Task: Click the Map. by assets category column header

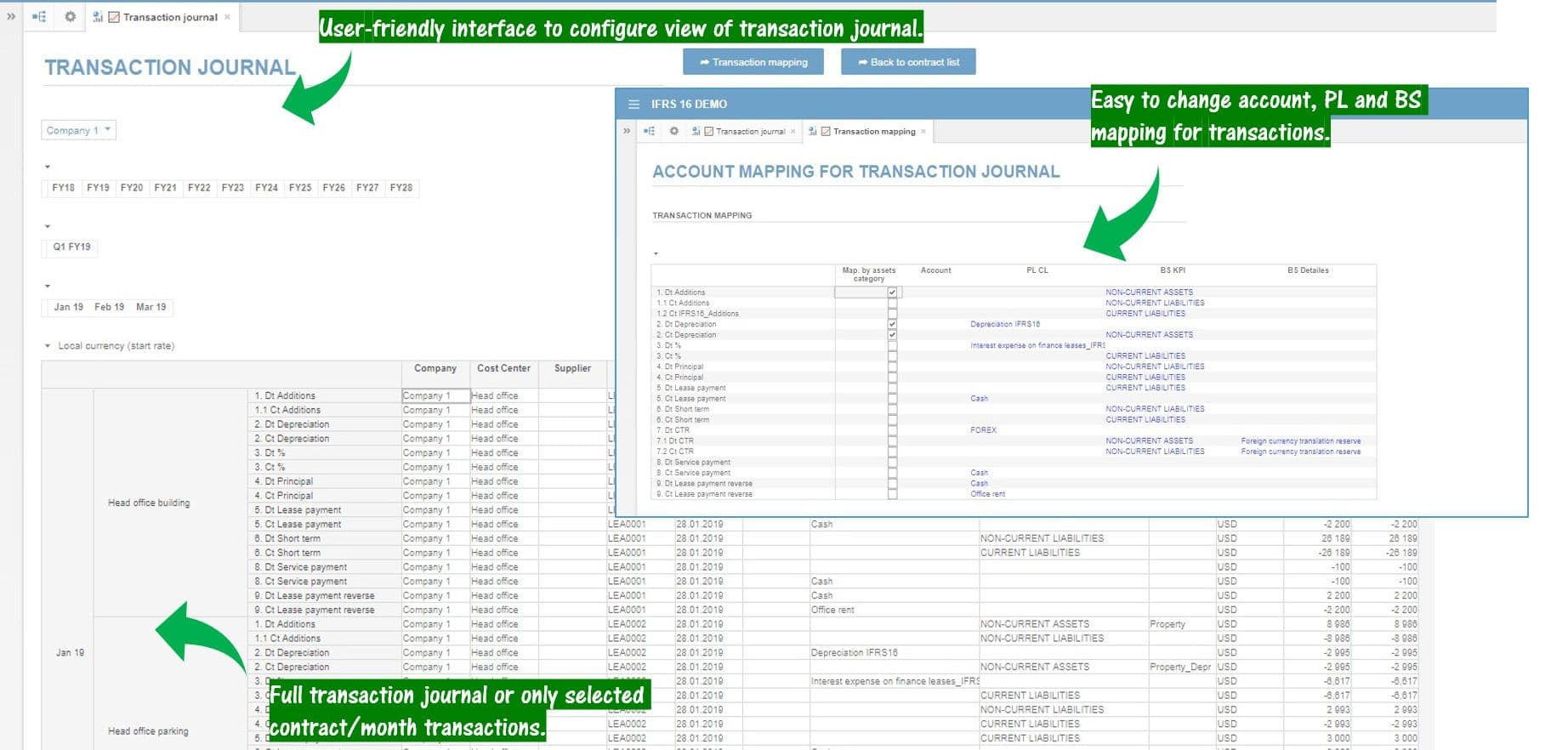Action: pyautogui.click(x=868, y=274)
